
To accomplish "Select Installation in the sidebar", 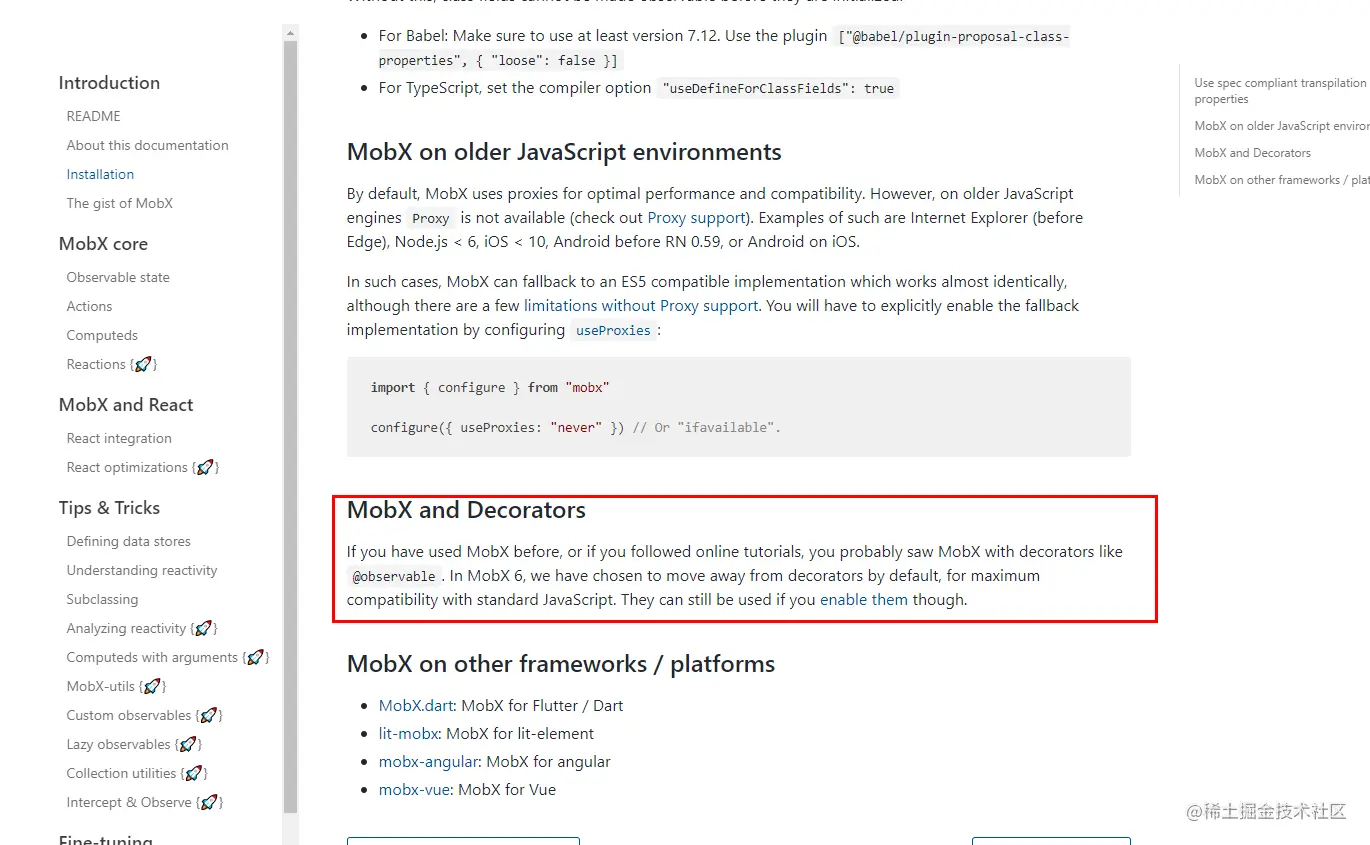I will coord(100,174).
